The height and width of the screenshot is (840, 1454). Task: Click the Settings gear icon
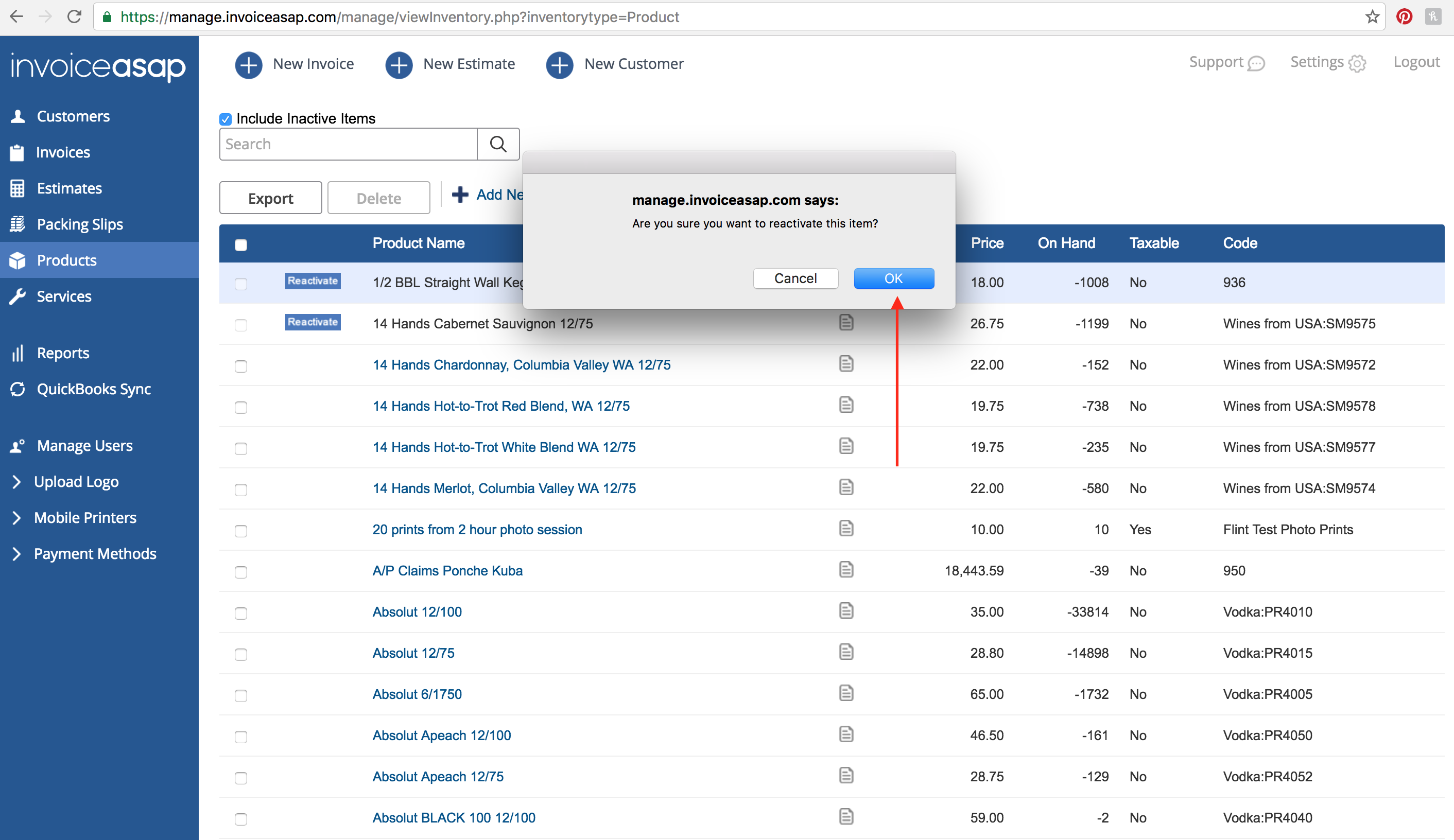[x=1357, y=63]
